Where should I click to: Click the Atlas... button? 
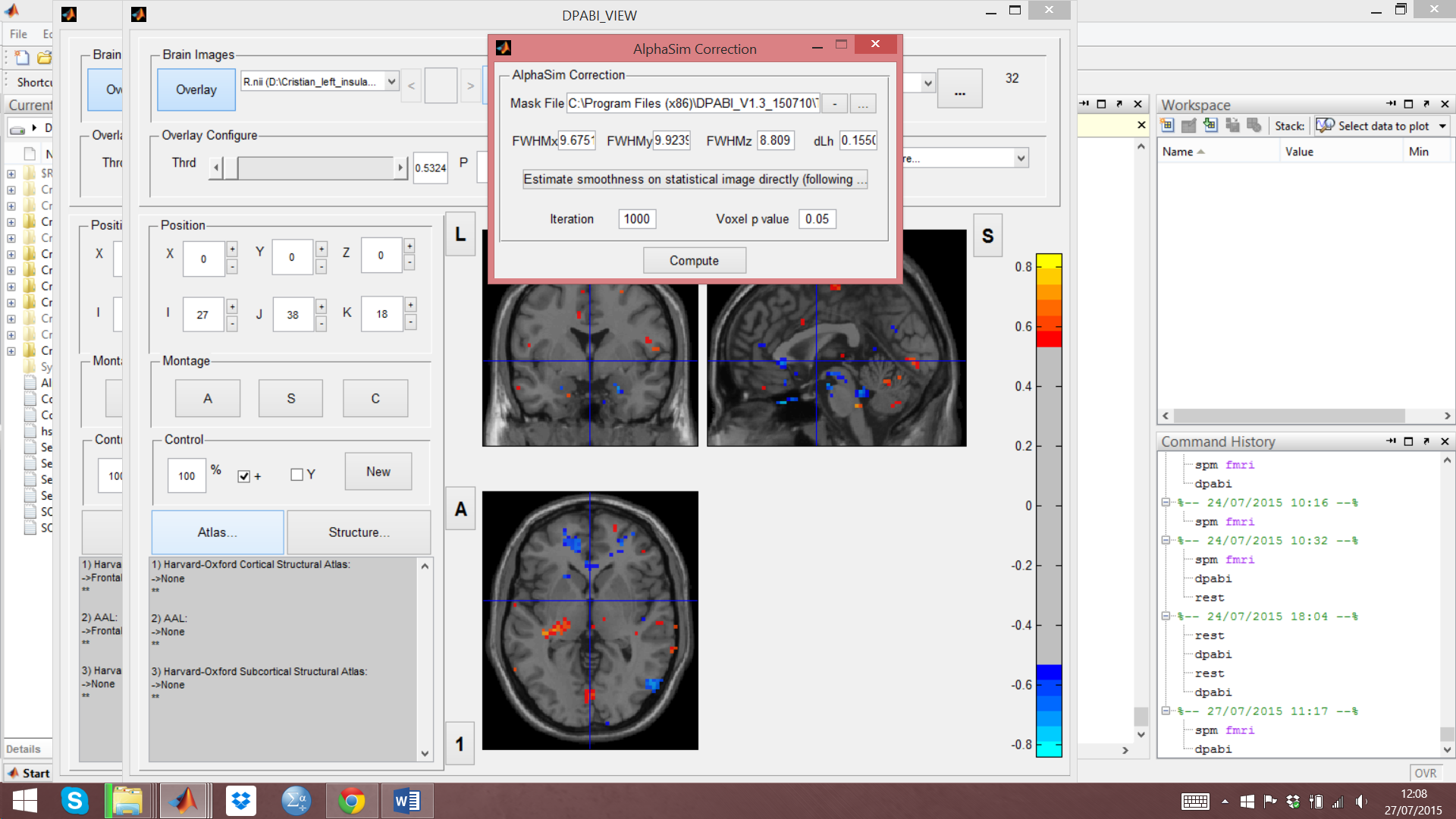[x=218, y=532]
